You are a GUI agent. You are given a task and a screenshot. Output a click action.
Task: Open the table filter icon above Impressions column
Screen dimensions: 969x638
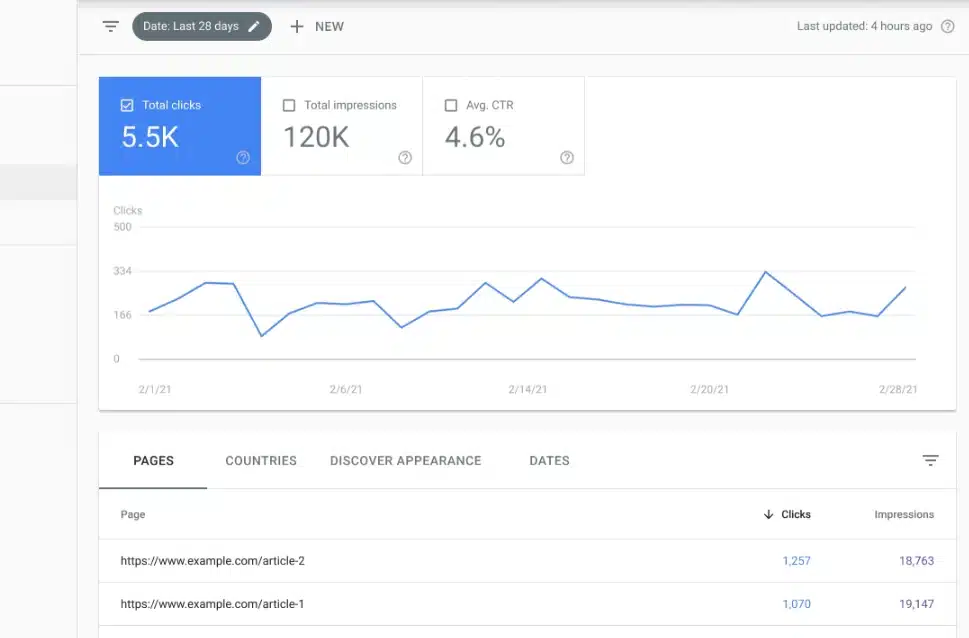click(930, 460)
